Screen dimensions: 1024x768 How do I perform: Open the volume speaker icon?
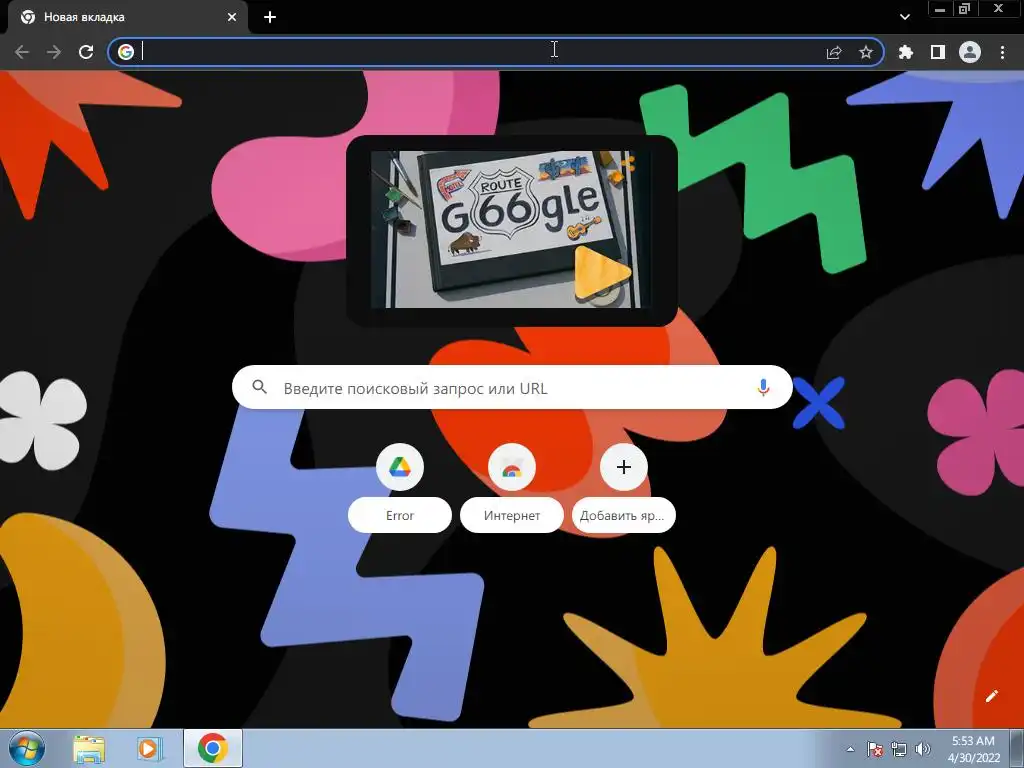tap(923, 749)
